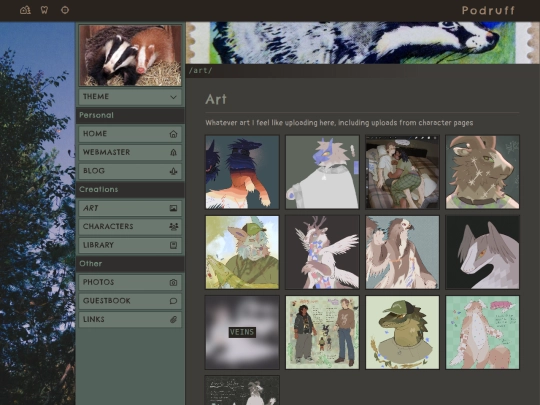Click the picture icon on ART row

coord(173,208)
